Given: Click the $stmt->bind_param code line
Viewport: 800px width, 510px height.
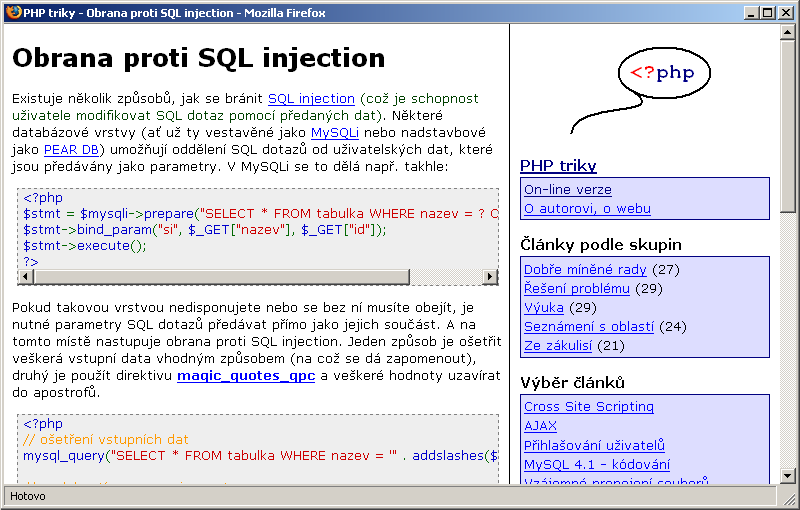Looking at the screenshot, I should coord(205,230).
